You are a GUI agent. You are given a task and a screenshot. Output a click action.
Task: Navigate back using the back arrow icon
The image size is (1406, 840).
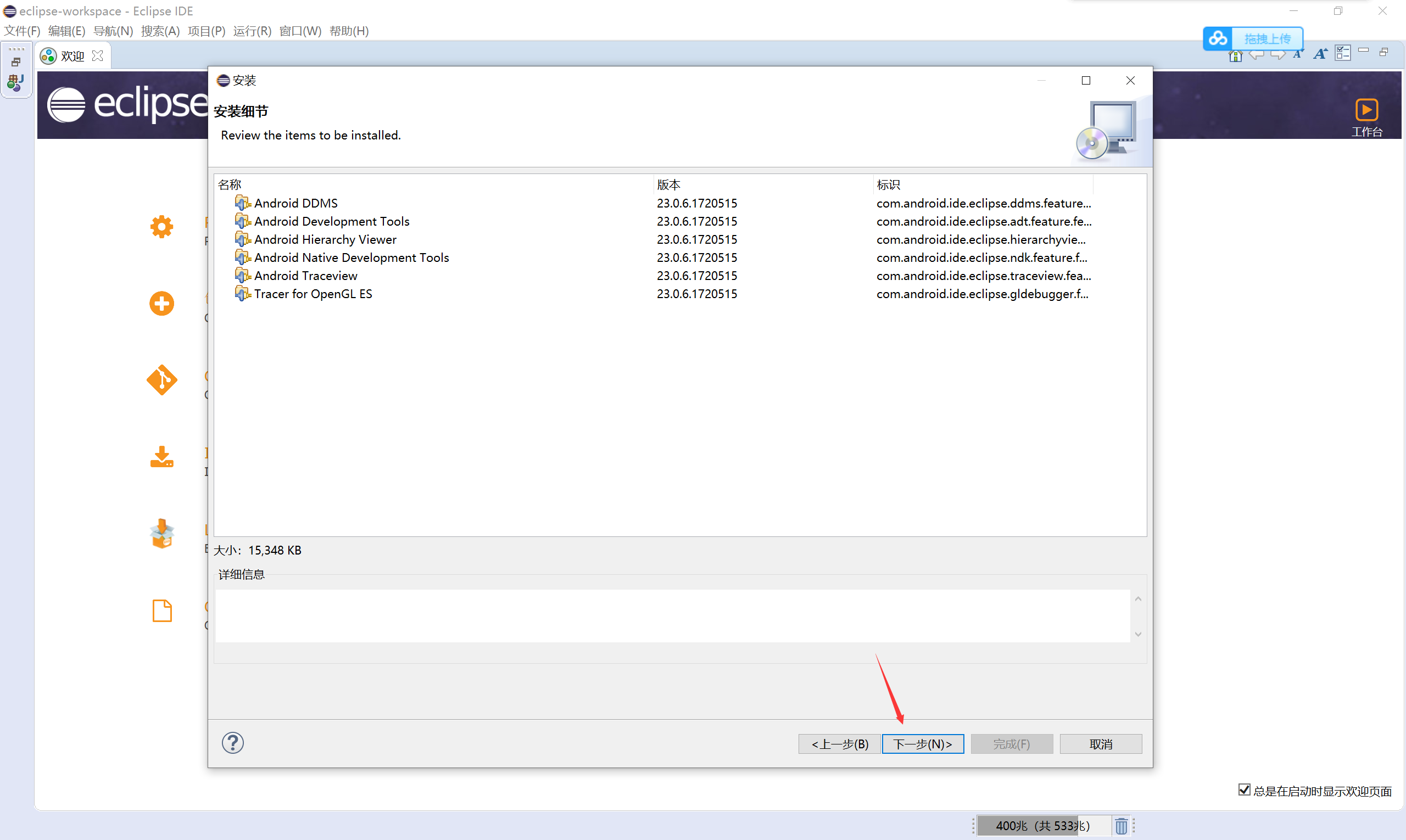[1257, 55]
